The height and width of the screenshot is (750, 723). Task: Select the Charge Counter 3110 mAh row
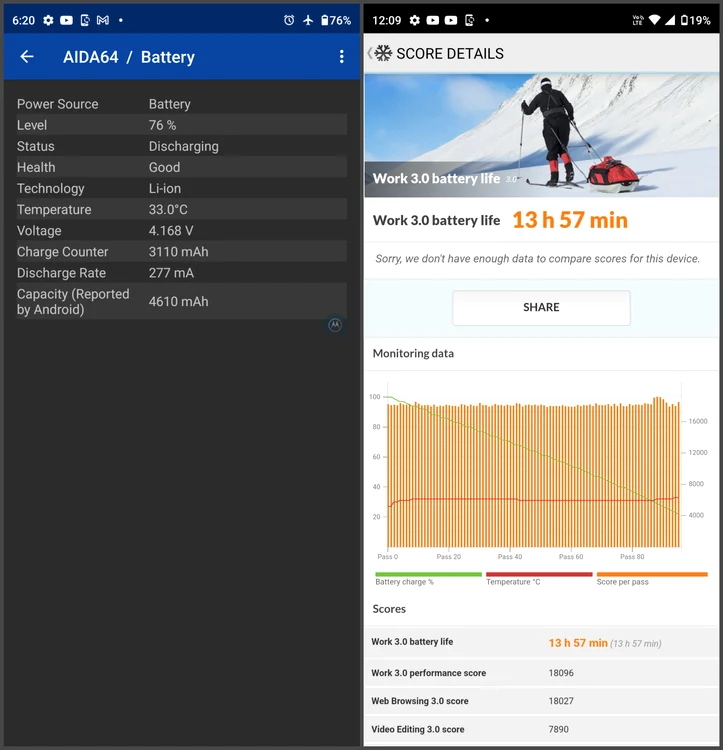[x=182, y=251]
